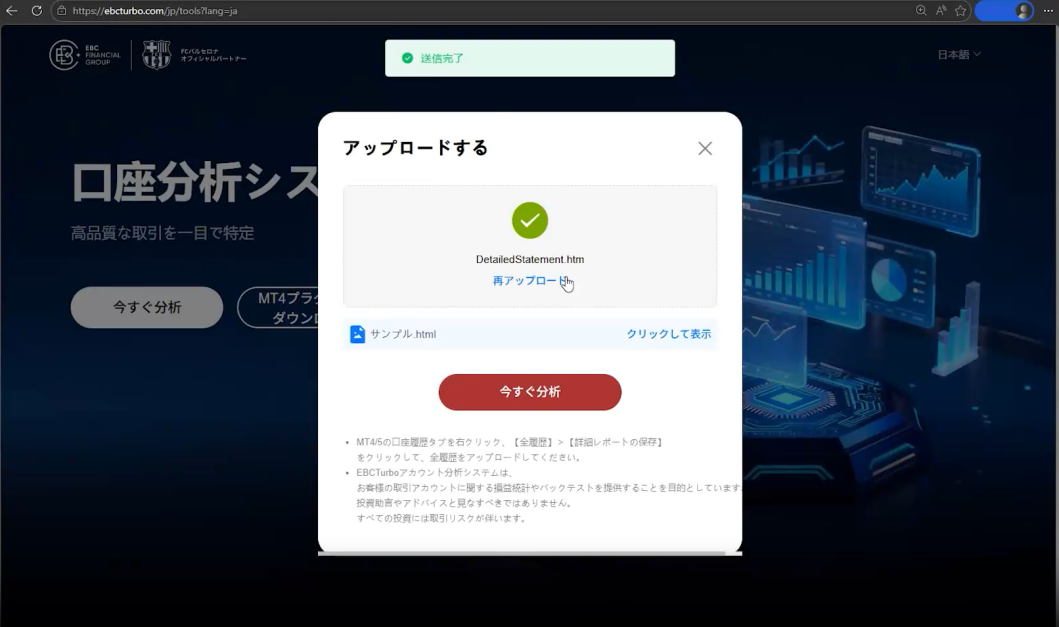The image size is (1059, 627).
Task: Click the サンプル.html file name text
Action: (x=403, y=334)
